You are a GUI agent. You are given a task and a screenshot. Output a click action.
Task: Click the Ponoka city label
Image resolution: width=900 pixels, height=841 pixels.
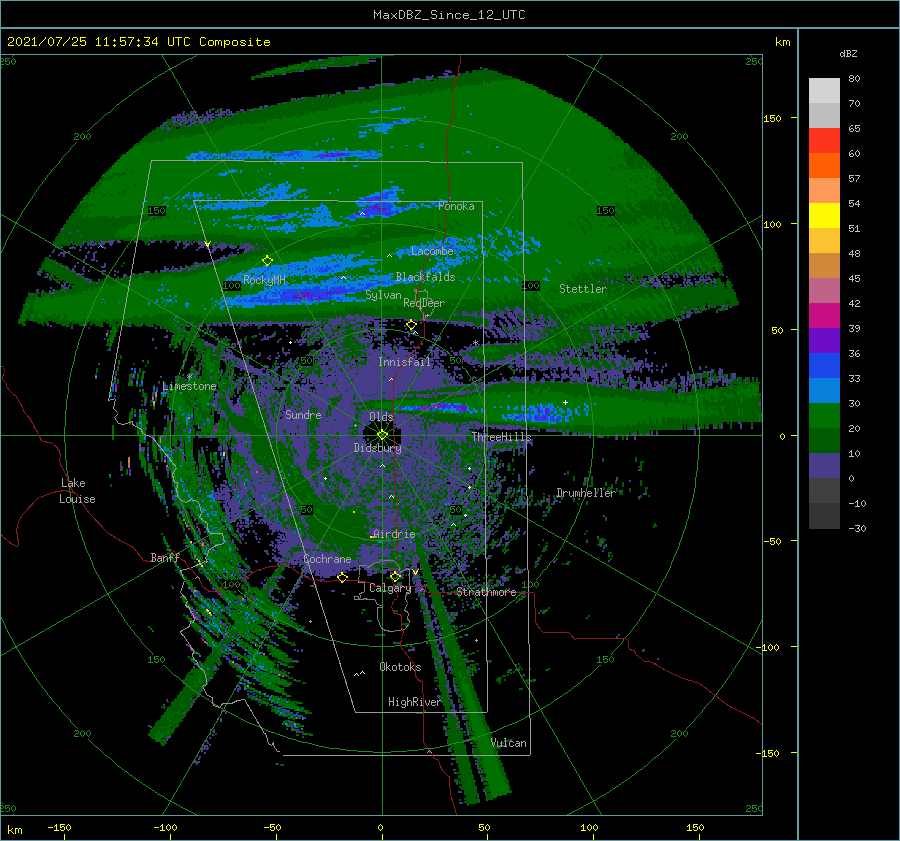[x=456, y=206]
